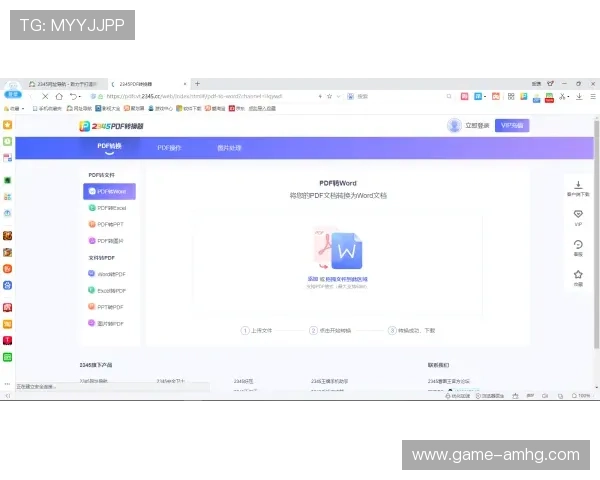Click the user avatar icon in header

point(454,126)
